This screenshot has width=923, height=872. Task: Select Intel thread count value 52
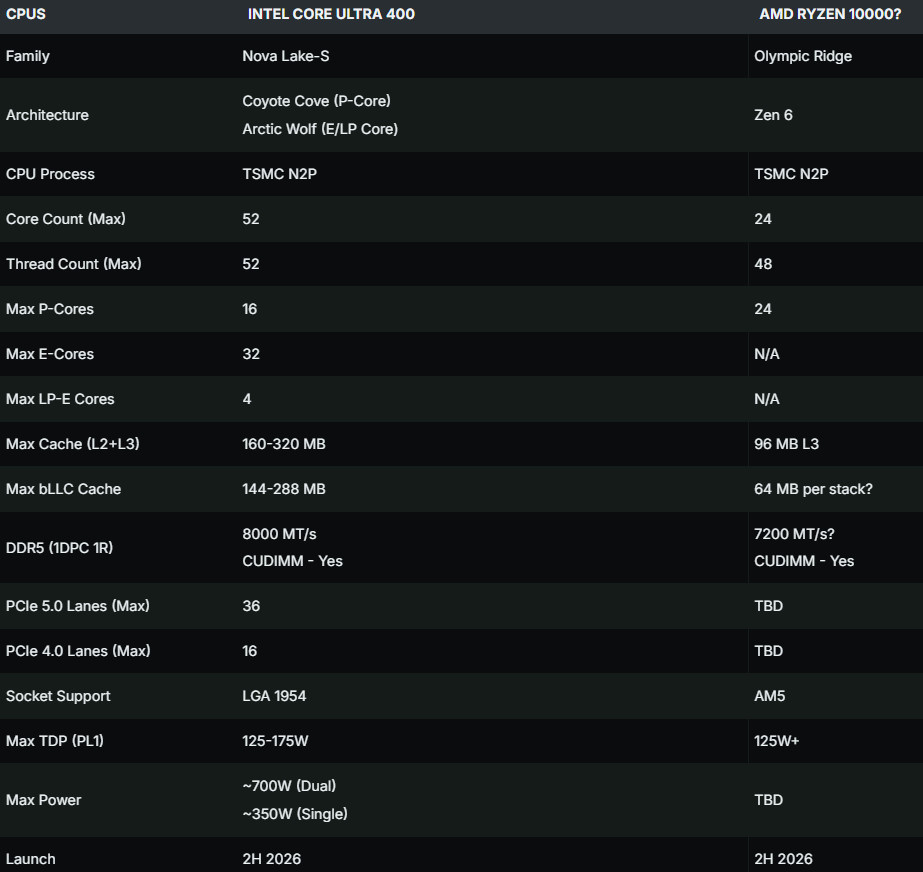pos(251,264)
